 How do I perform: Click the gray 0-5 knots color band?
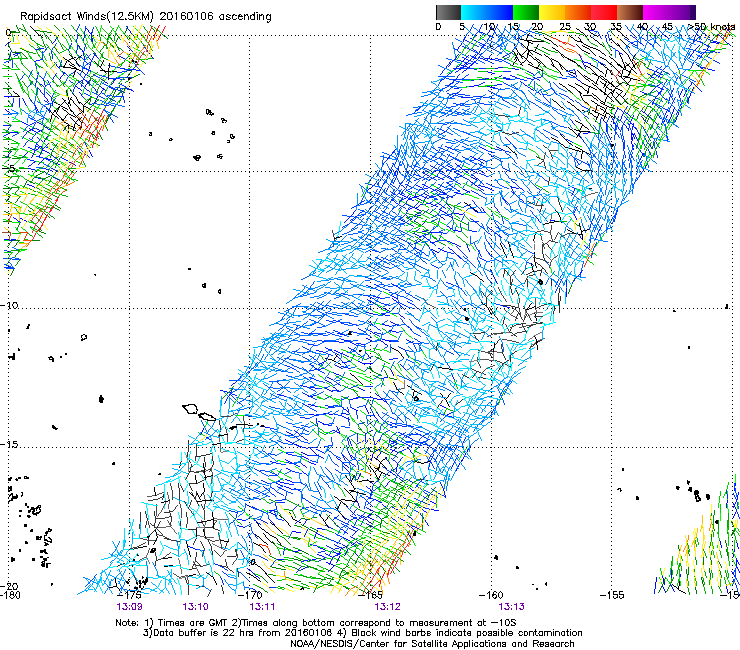coord(448,12)
